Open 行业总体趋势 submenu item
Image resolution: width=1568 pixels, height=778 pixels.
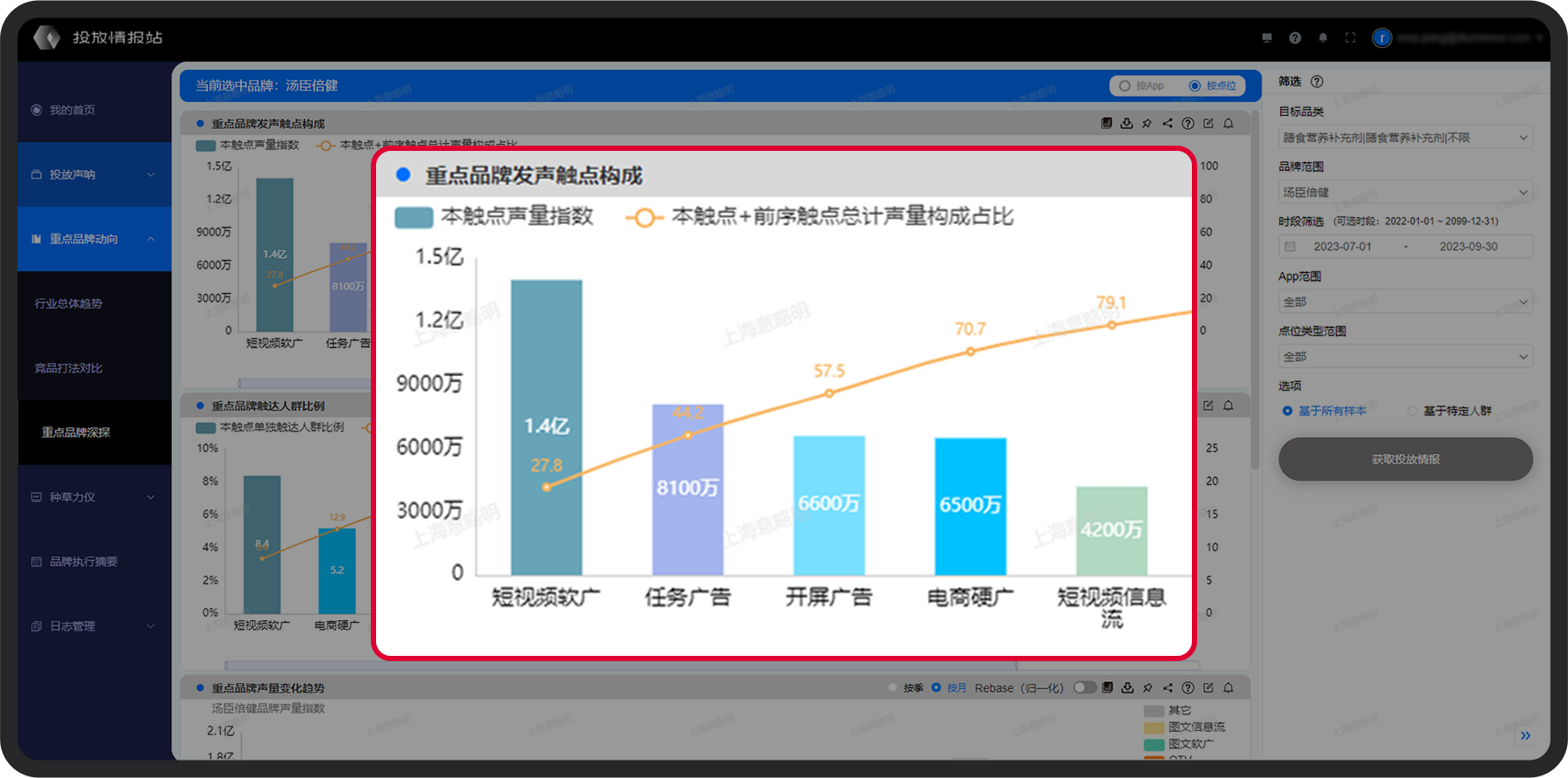pyautogui.click(x=94, y=304)
